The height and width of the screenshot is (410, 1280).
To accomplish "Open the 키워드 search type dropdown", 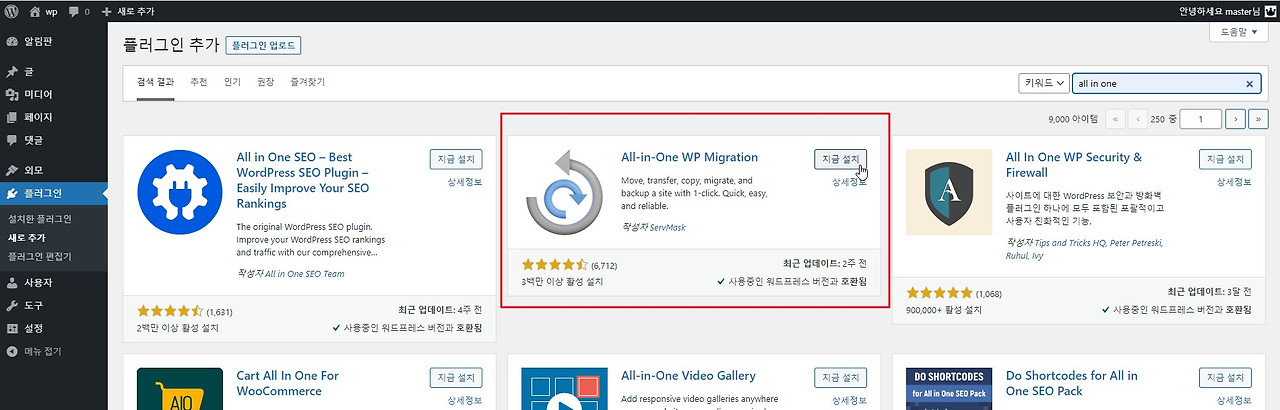I will [1042, 84].
